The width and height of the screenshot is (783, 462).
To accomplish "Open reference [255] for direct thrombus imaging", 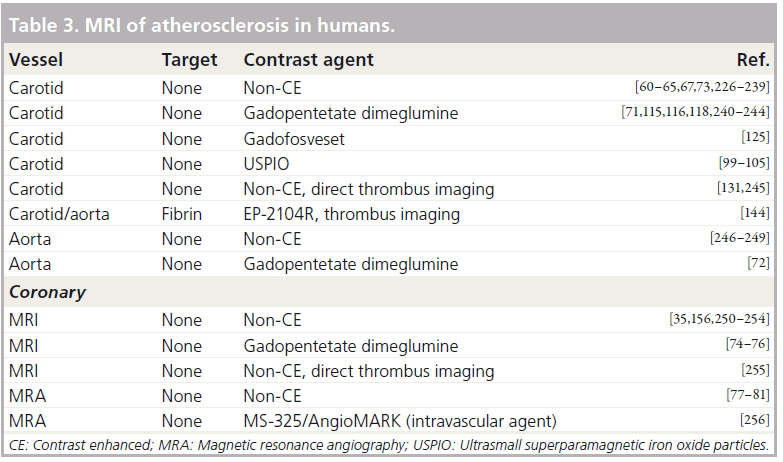I will click(756, 370).
